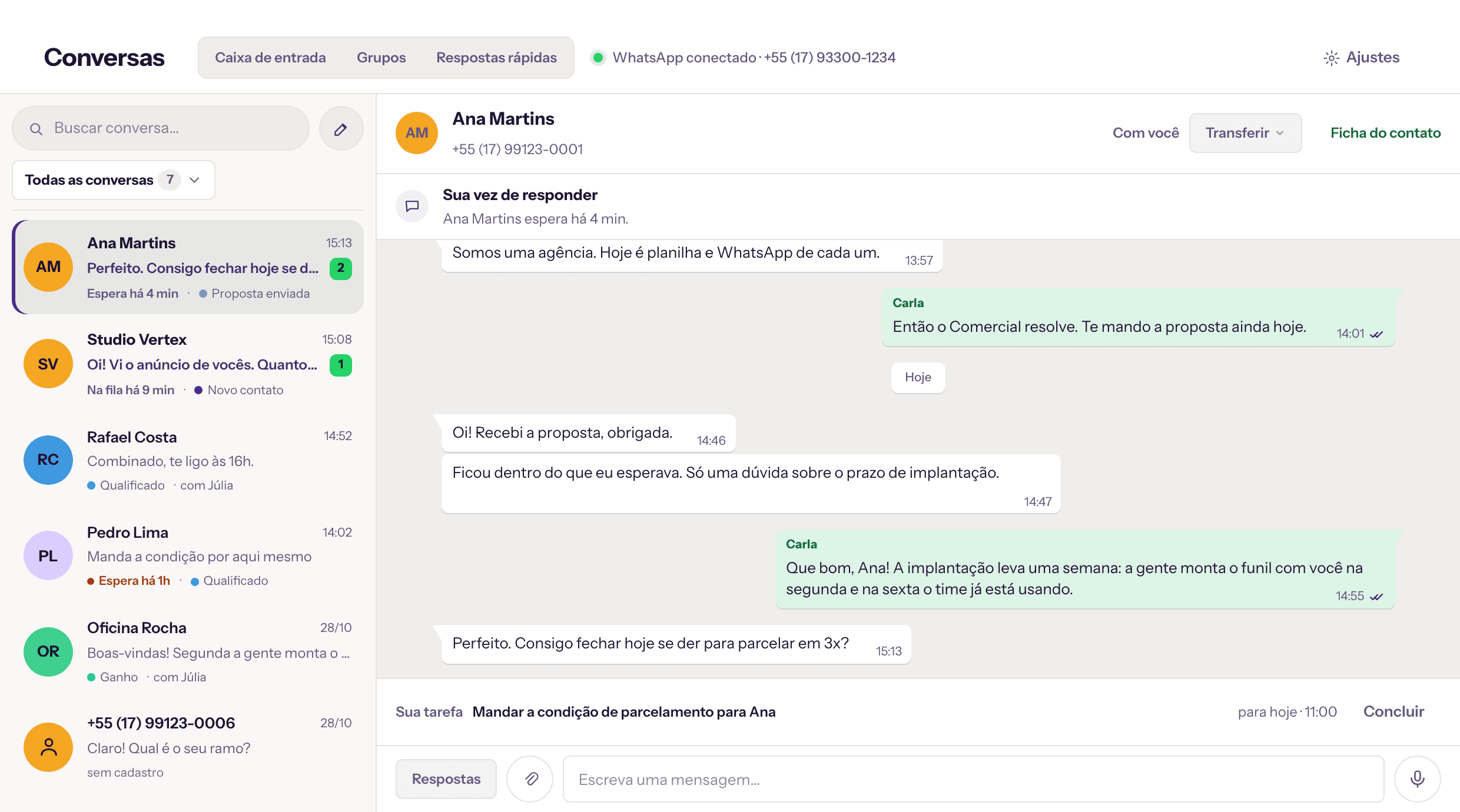Click the 'Proposta enviada' status tag
This screenshot has width=1460, height=812.
(x=254, y=294)
